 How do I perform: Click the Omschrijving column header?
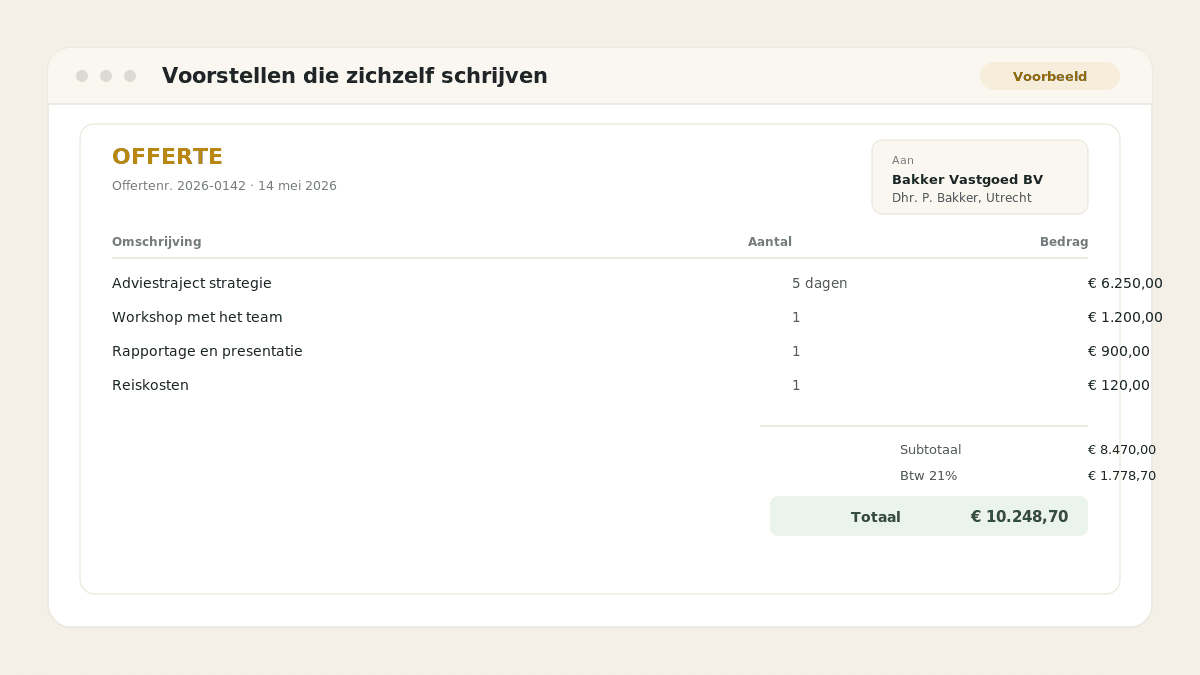156,242
